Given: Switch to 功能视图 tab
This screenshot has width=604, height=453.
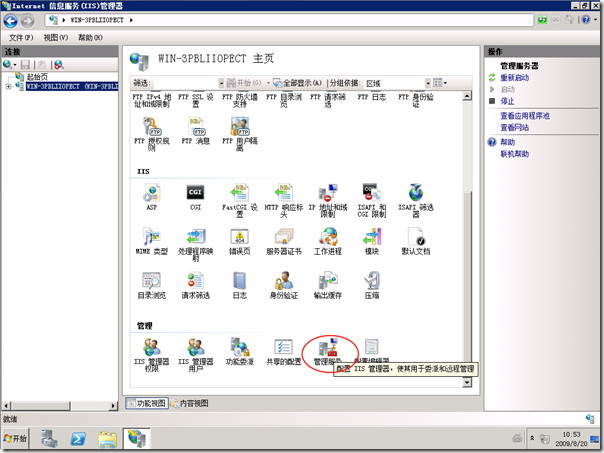Looking at the screenshot, I should click(x=147, y=403).
